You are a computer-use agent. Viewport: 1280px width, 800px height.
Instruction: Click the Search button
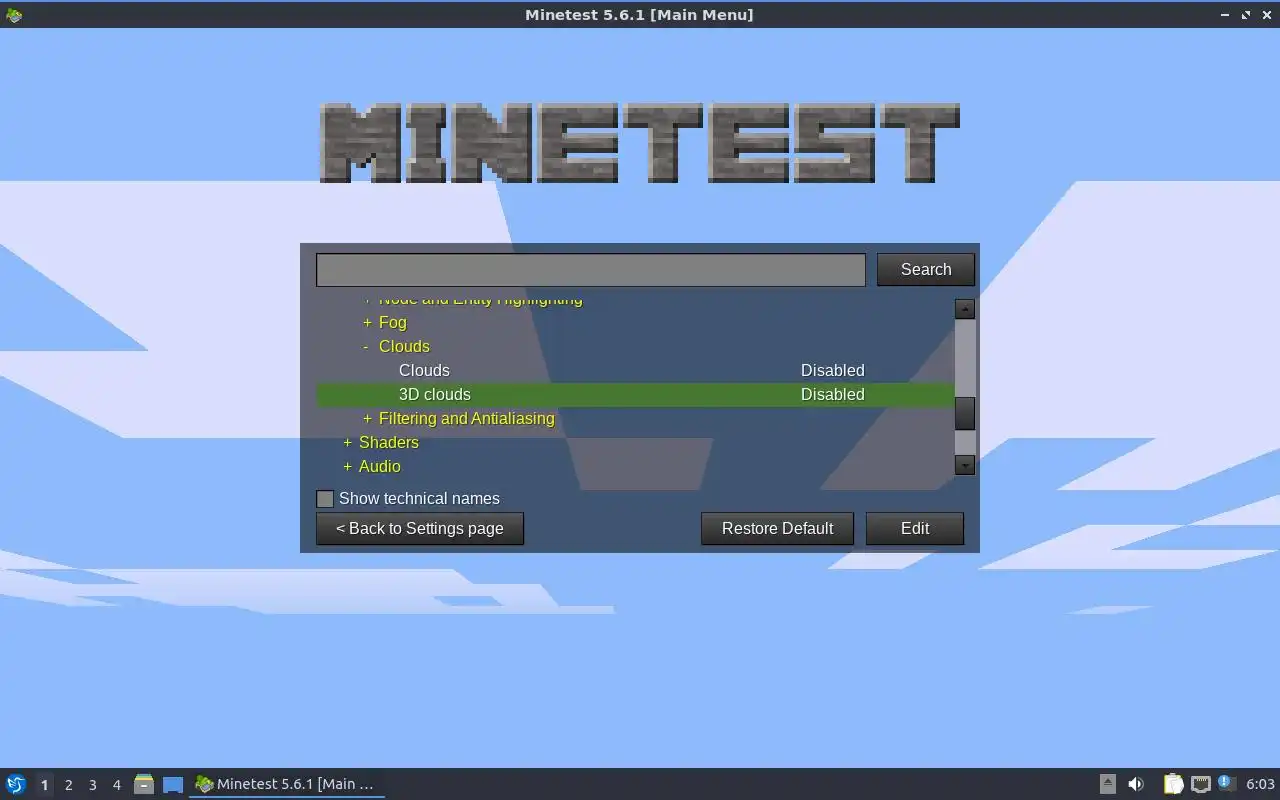point(926,269)
